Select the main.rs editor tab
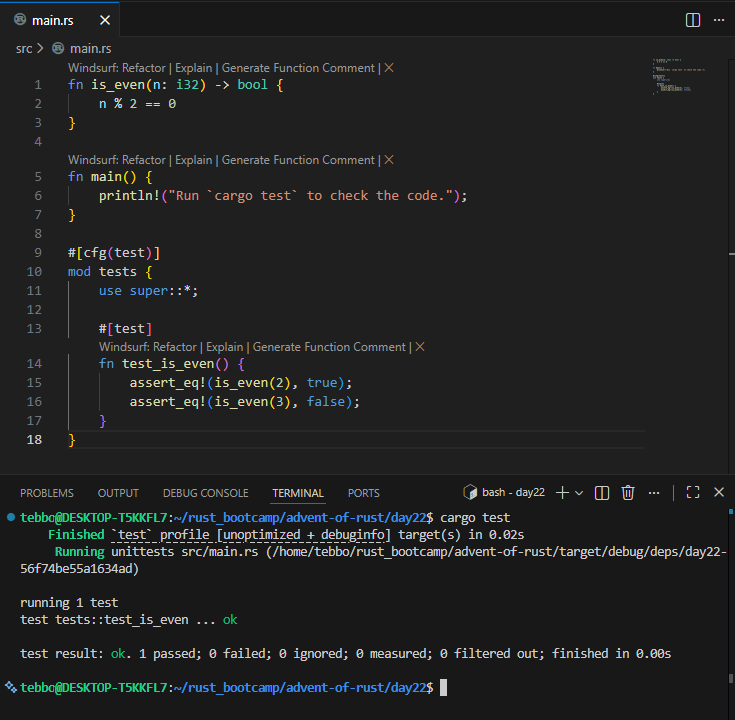The width and height of the screenshot is (735, 720). coord(60,20)
